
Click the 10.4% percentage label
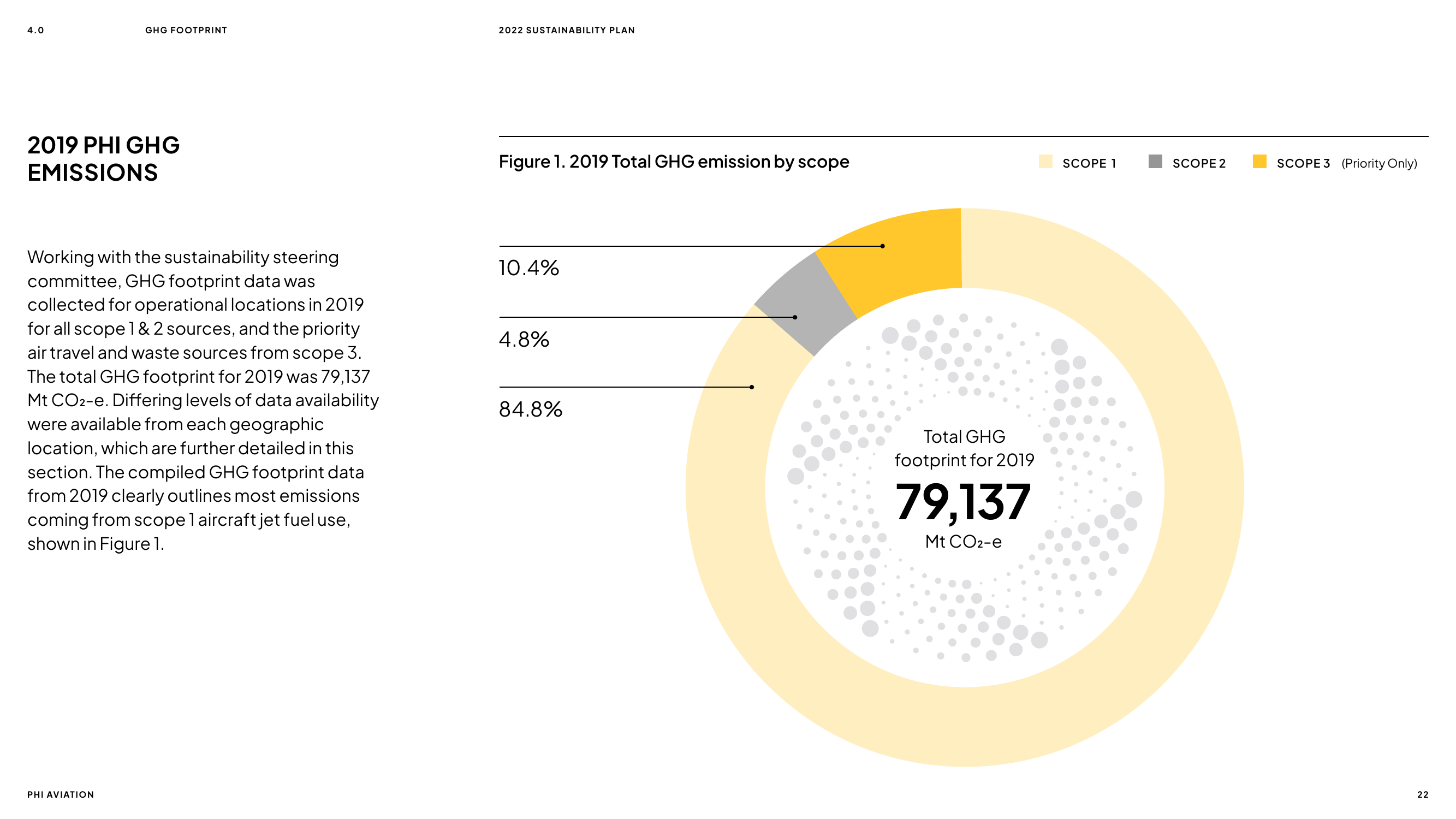coord(529,268)
